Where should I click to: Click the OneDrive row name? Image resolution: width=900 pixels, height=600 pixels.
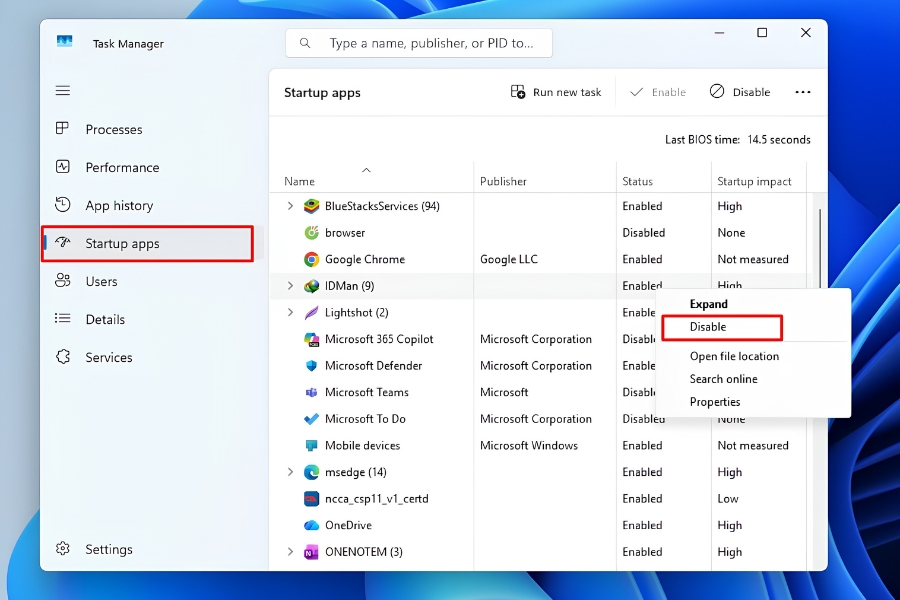click(348, 525)
